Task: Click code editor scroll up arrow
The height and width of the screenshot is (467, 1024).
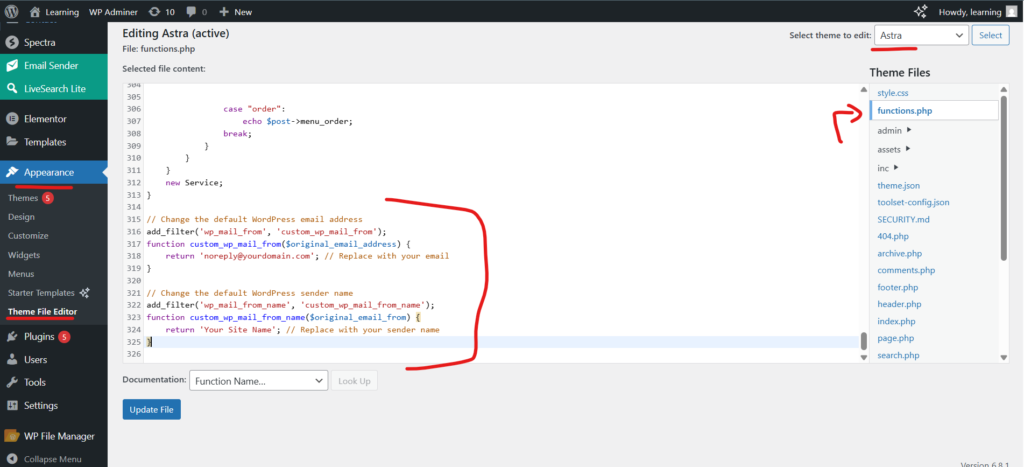Action: click(864, 89)
